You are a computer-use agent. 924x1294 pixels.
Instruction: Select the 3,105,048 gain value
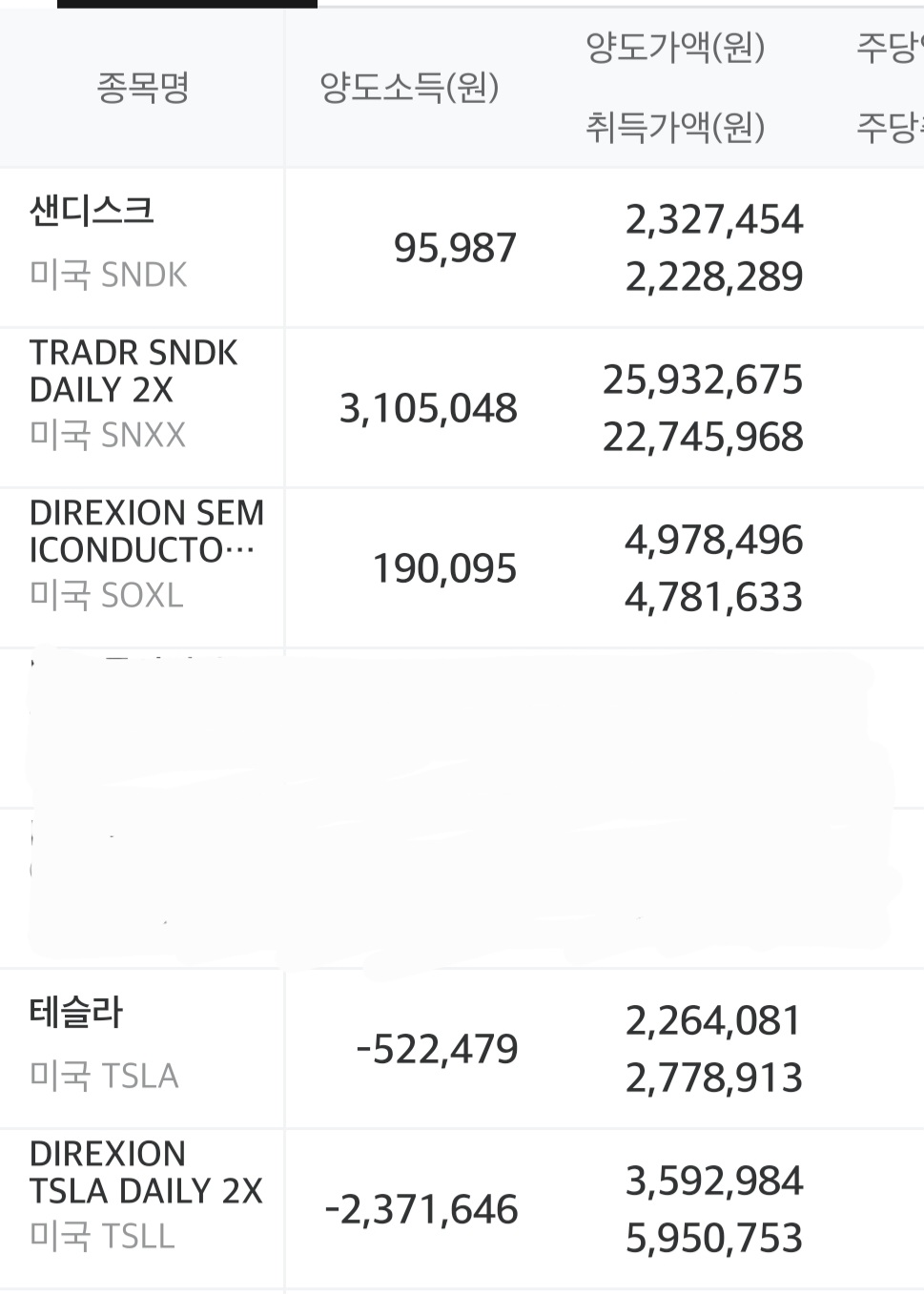tap(428, 408)
